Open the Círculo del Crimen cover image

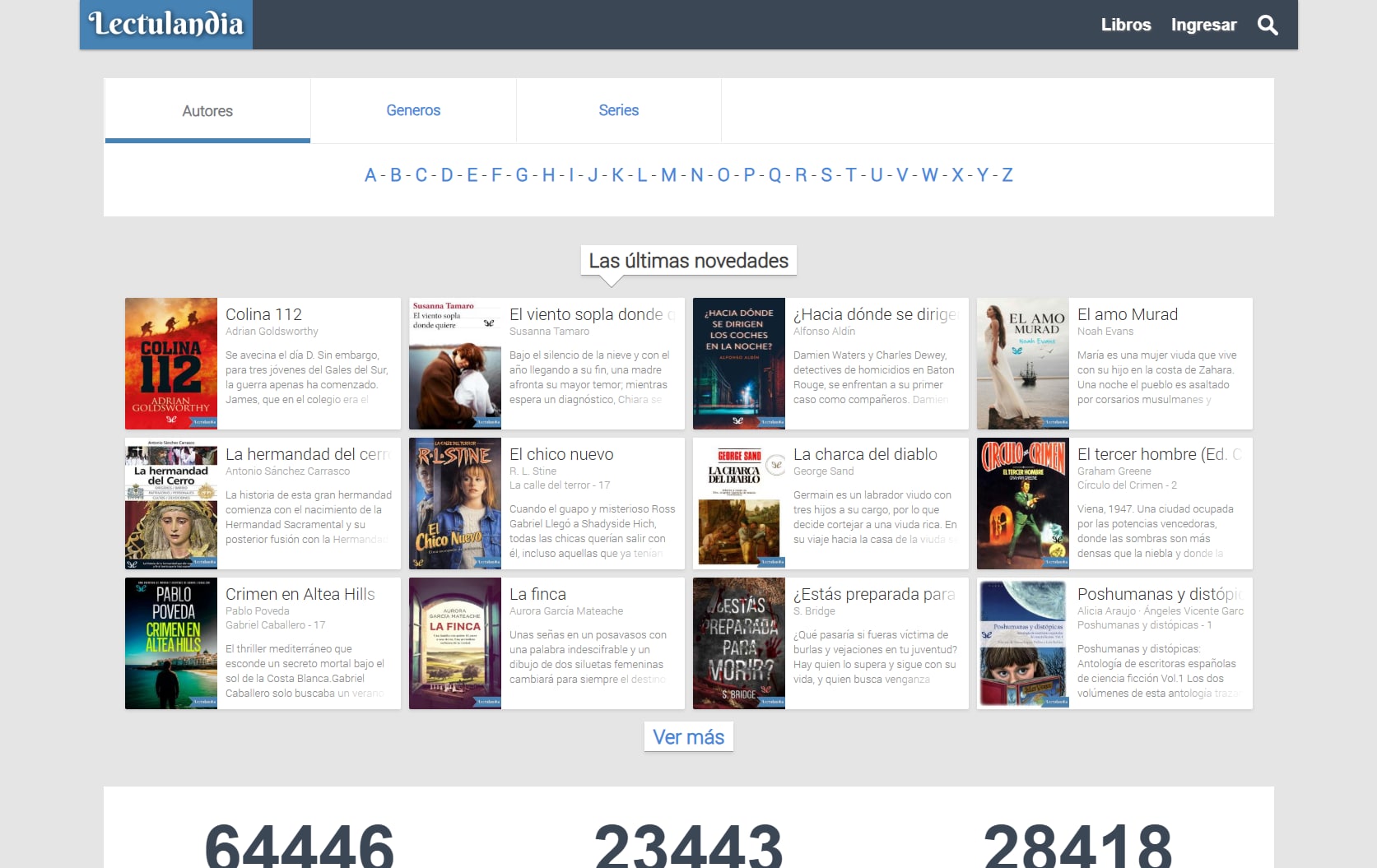click(x=1023, y=504)
